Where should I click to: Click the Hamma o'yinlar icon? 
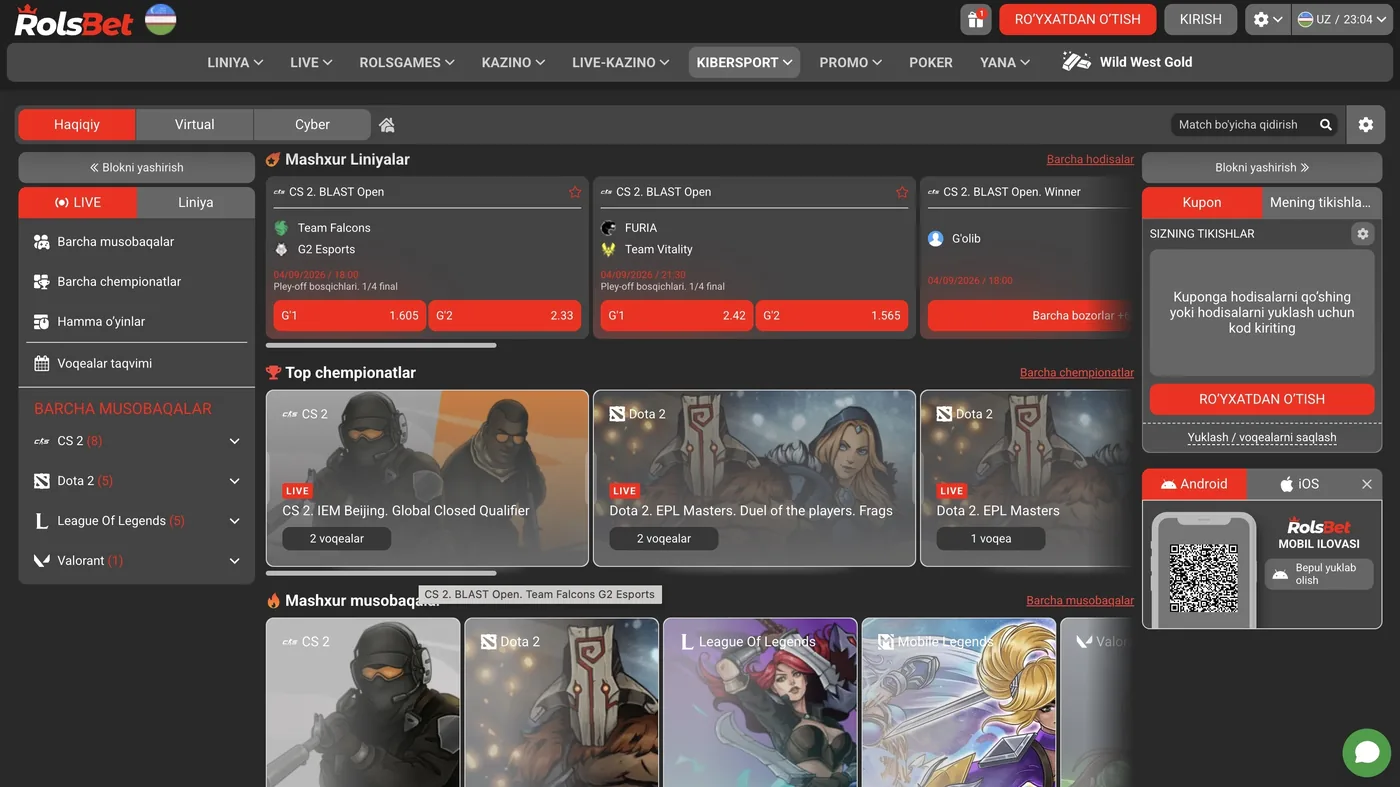click(41, 322)
